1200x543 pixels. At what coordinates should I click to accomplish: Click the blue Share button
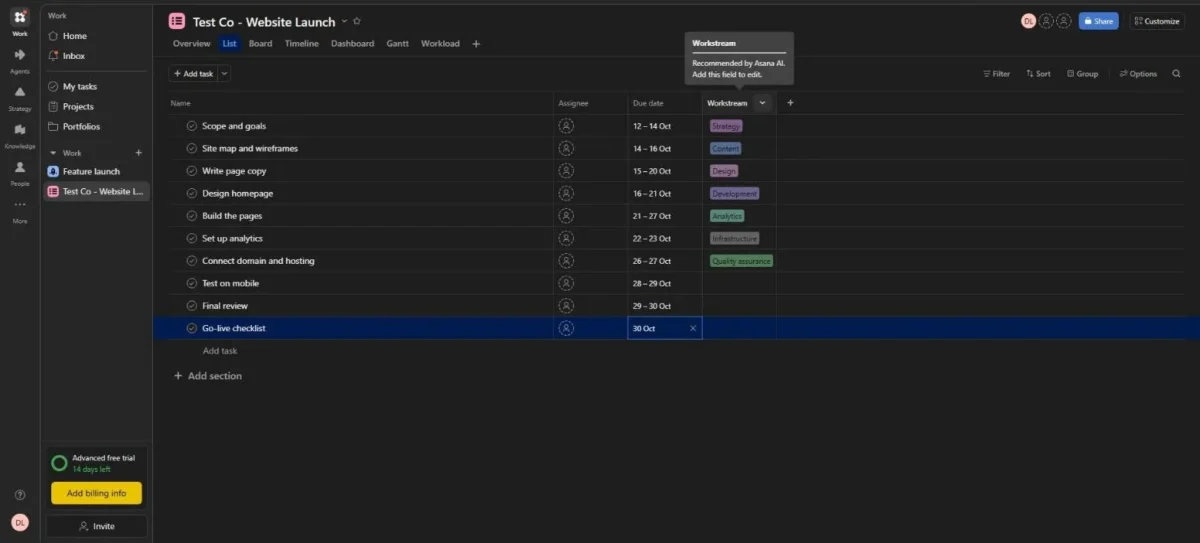click(1098, 21)
